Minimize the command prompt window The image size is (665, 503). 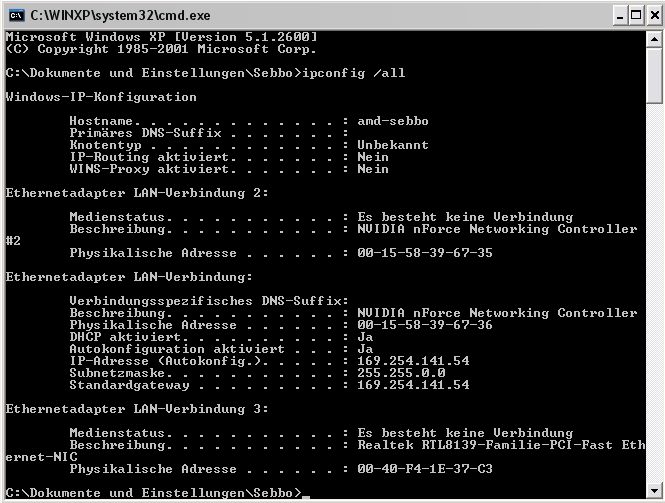(x=620, y=16)
